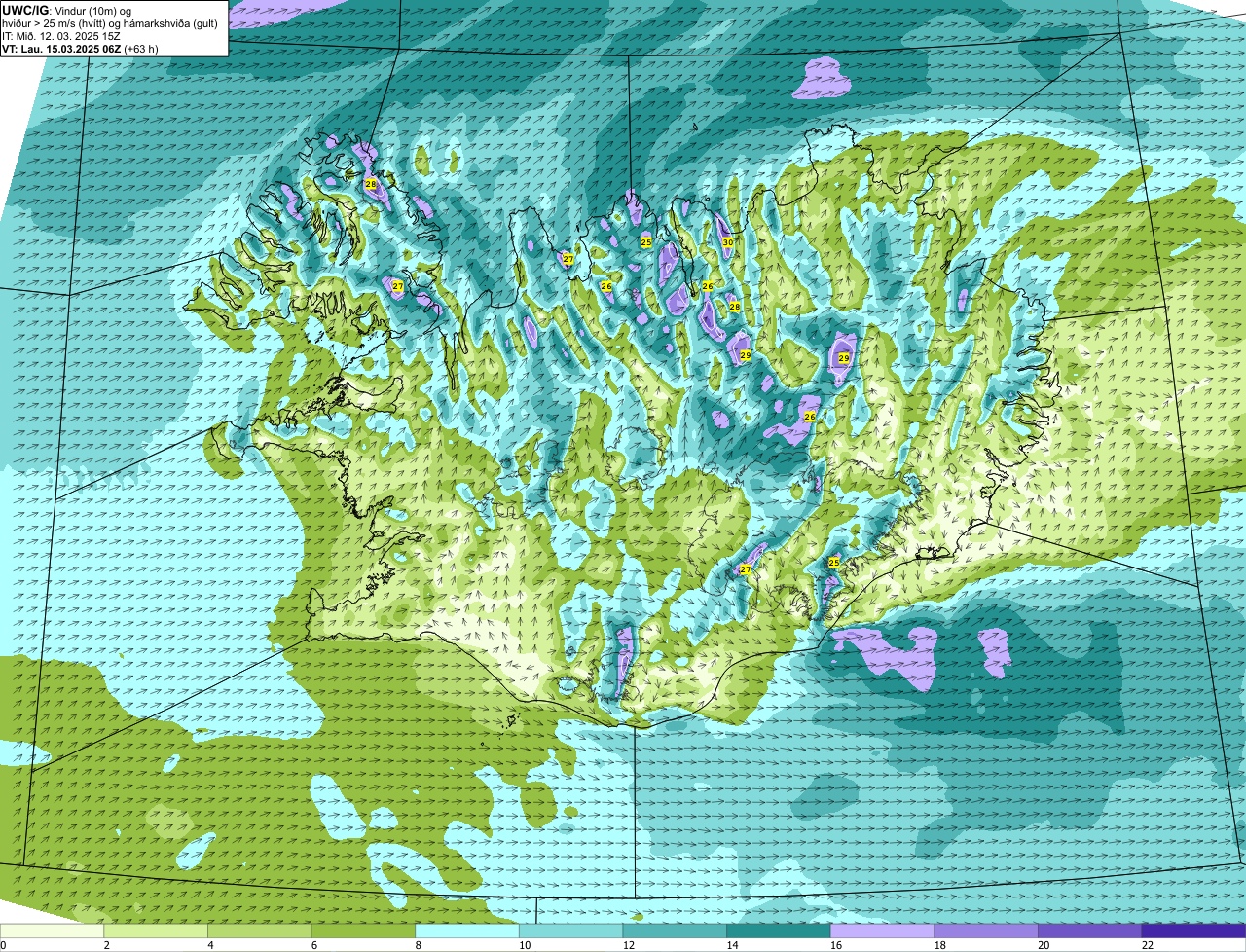Click the yellow gust marker labeled 30
This screenshot has width=1246, height=952.
point(727,241)
